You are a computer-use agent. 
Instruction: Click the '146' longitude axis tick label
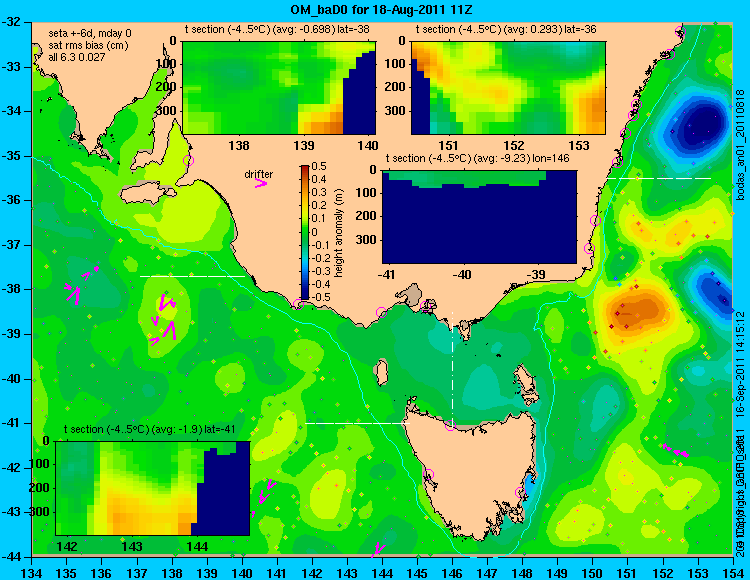tap(452, 571)
